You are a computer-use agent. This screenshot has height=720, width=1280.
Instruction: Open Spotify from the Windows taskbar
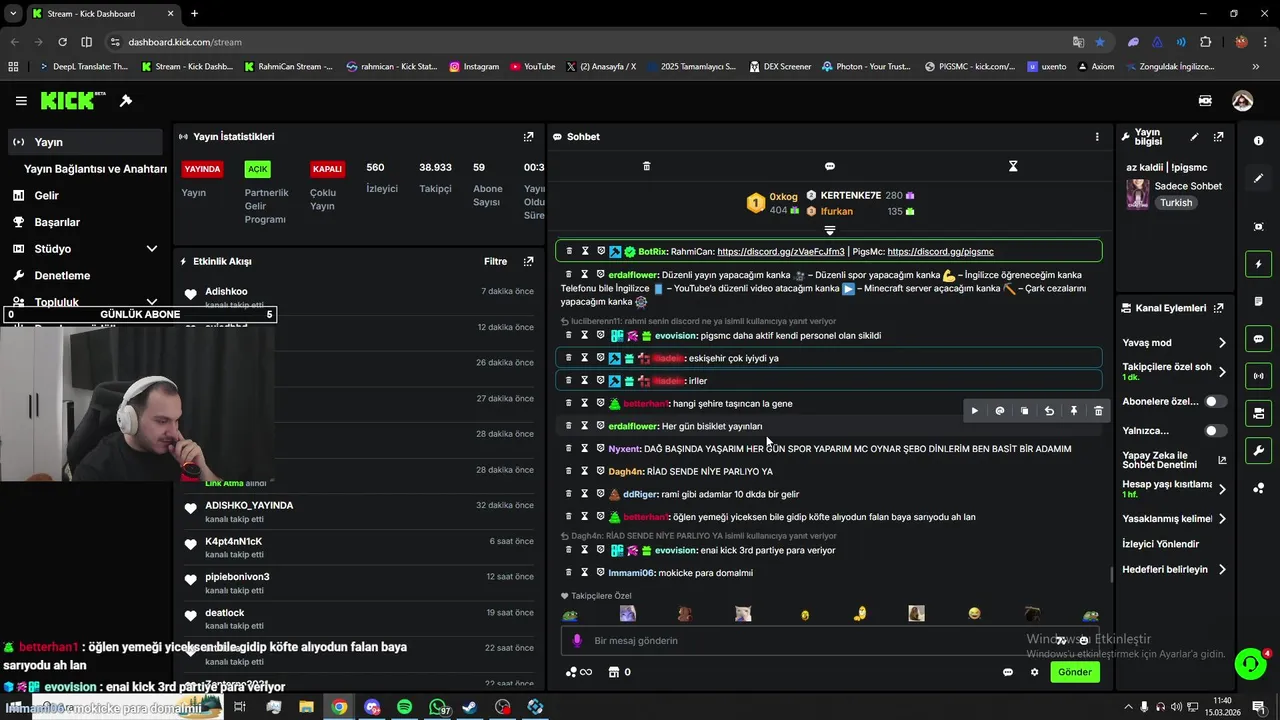click(404, 707)
